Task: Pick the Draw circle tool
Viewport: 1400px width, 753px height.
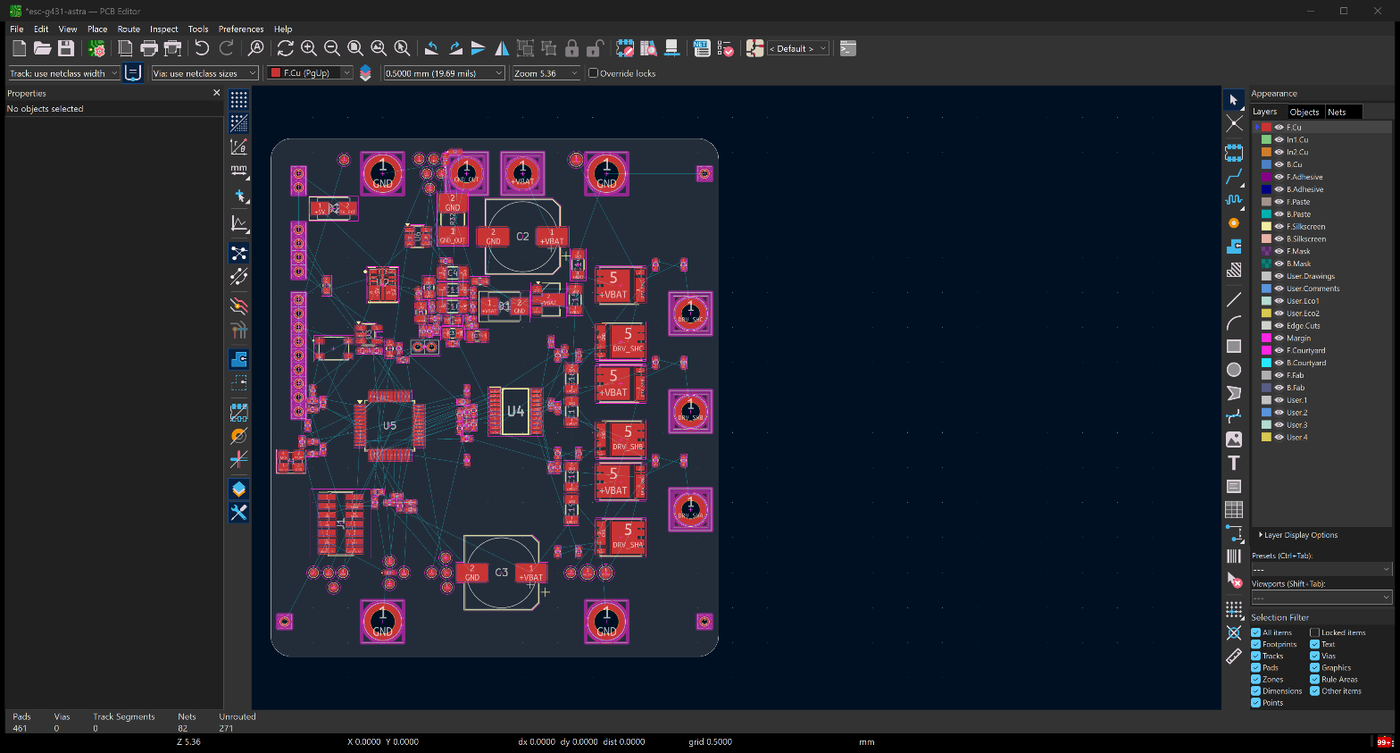Action: click(x=1234, y=370)
